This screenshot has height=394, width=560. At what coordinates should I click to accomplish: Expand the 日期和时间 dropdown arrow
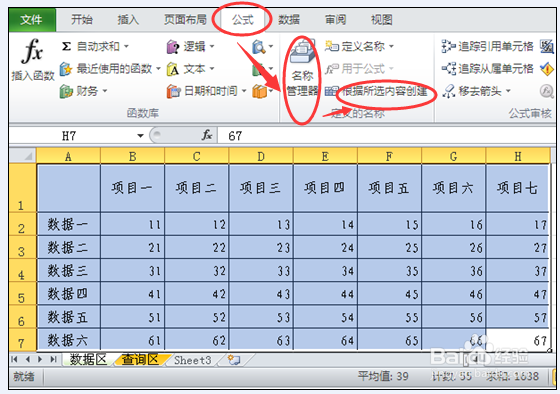(x=244, y=91)
